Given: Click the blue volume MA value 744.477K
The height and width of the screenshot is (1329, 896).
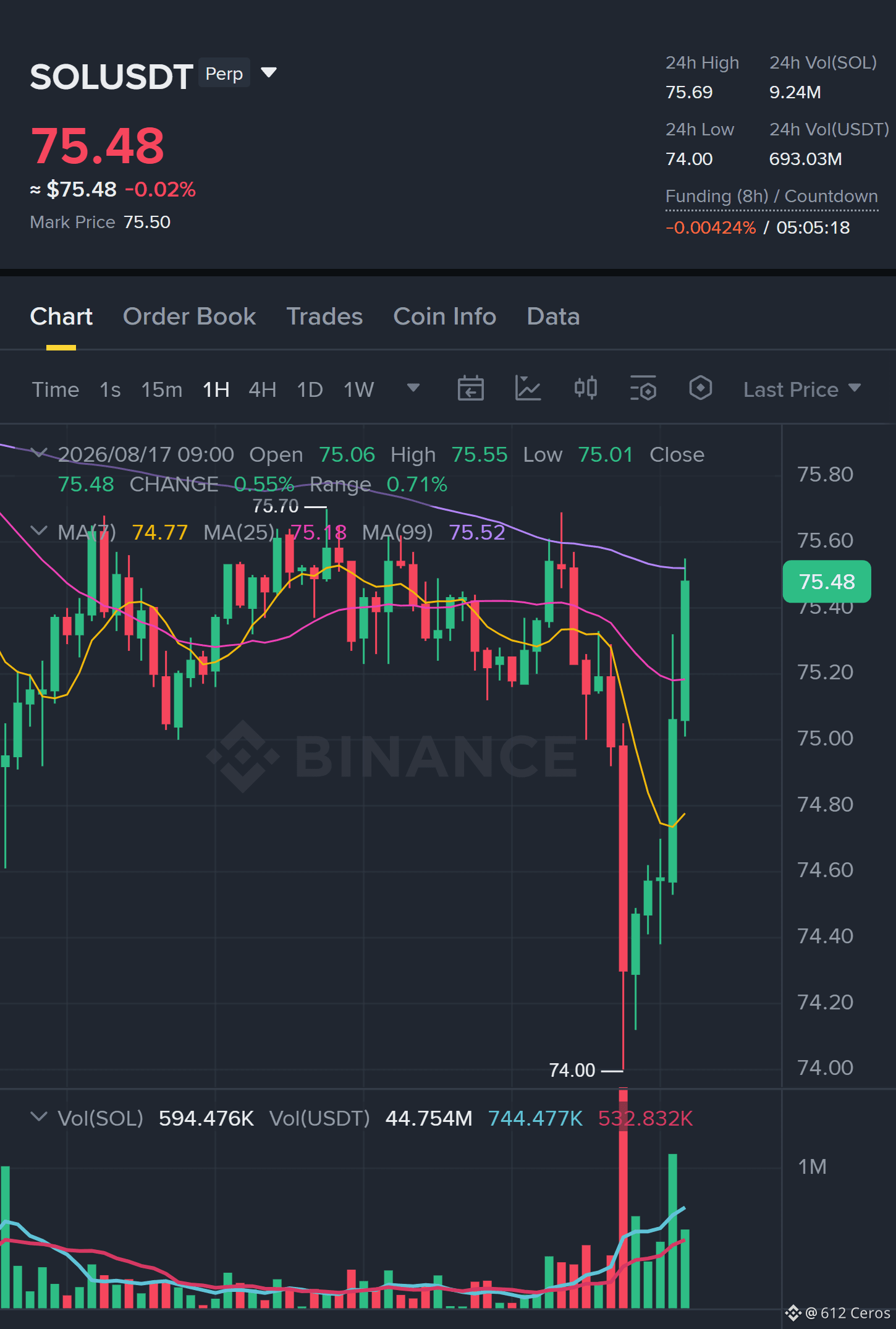Looking at the screenshot, I should pos(536,1118).
